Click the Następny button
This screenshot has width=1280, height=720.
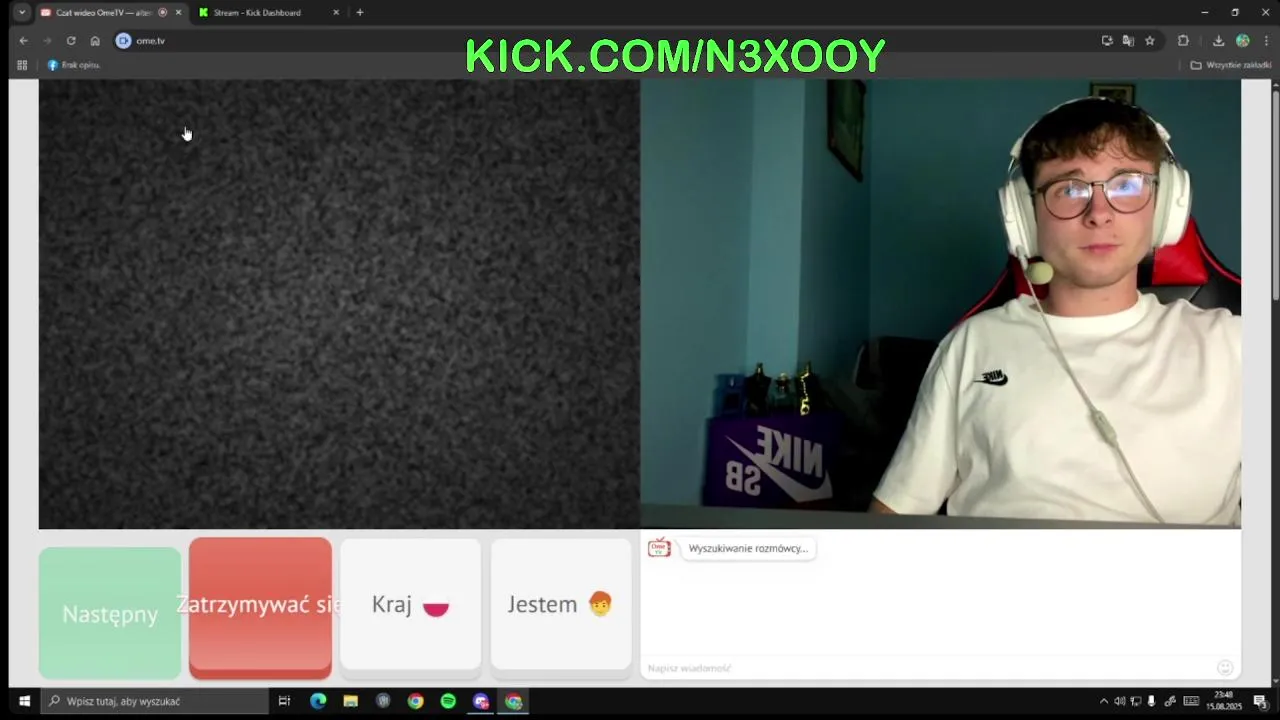(x=110, y=613)
